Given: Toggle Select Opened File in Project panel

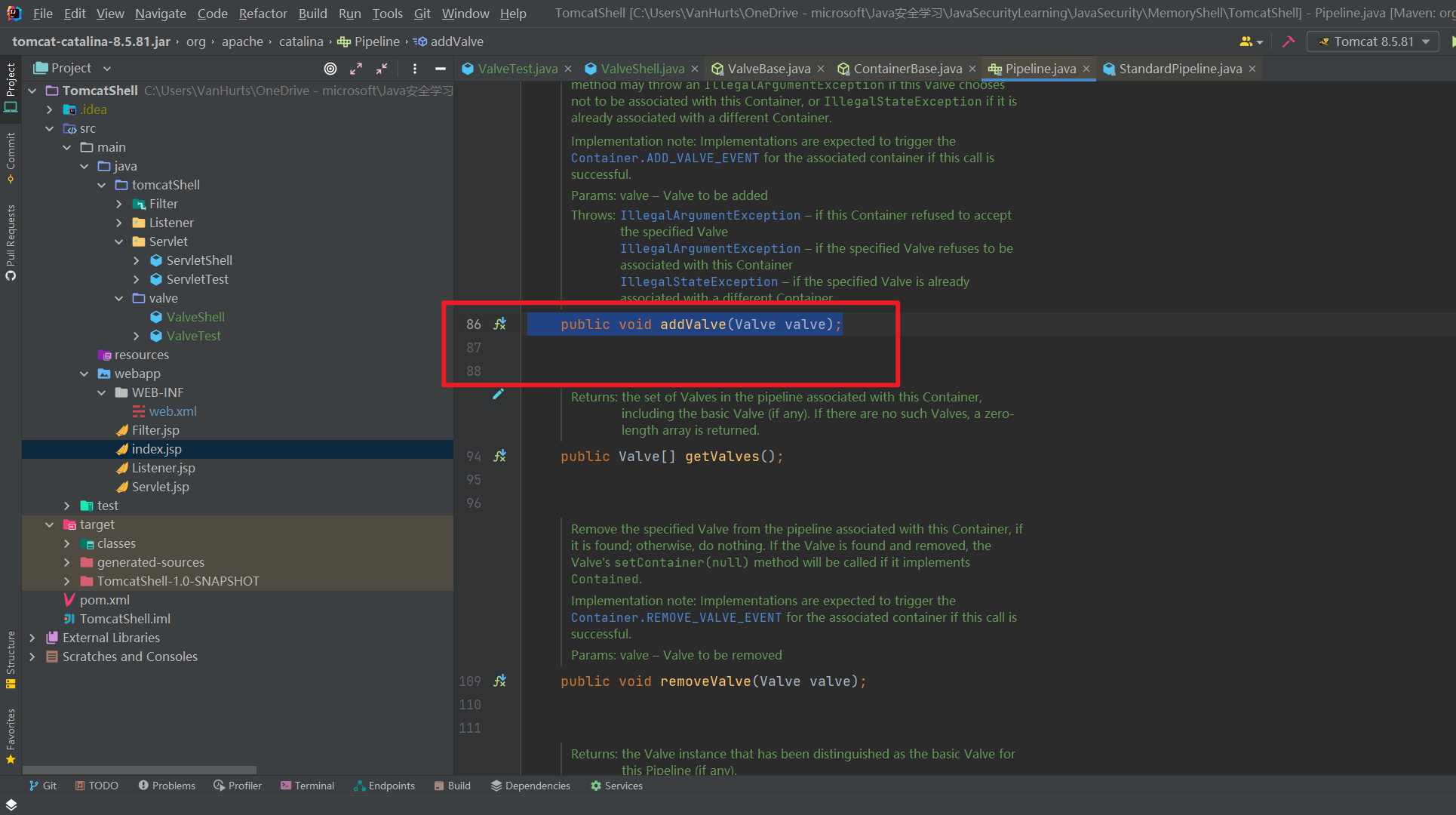Looking at the screenshot, I should tap(330, 68).
